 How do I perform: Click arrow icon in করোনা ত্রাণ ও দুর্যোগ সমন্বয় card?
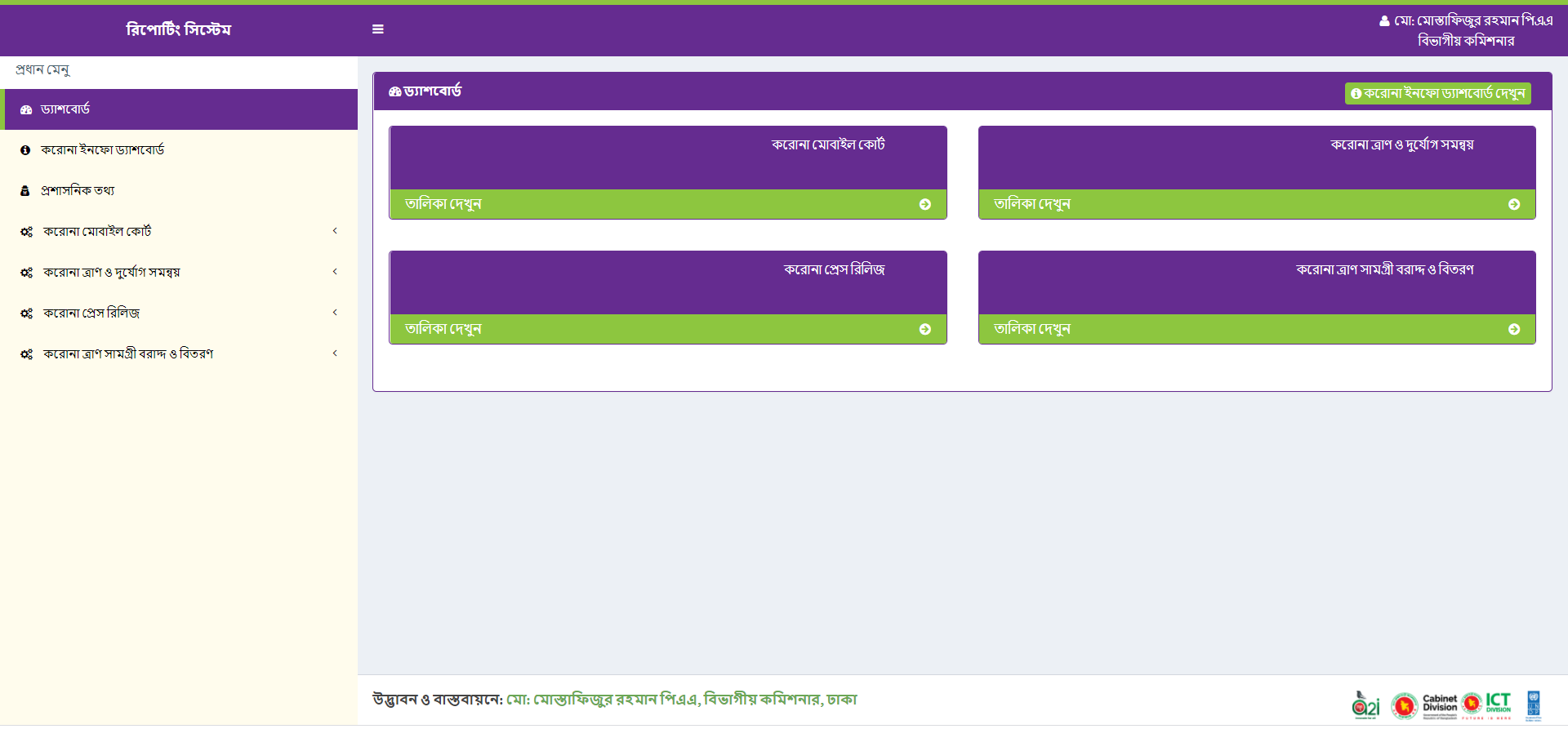pos(1514,205)
